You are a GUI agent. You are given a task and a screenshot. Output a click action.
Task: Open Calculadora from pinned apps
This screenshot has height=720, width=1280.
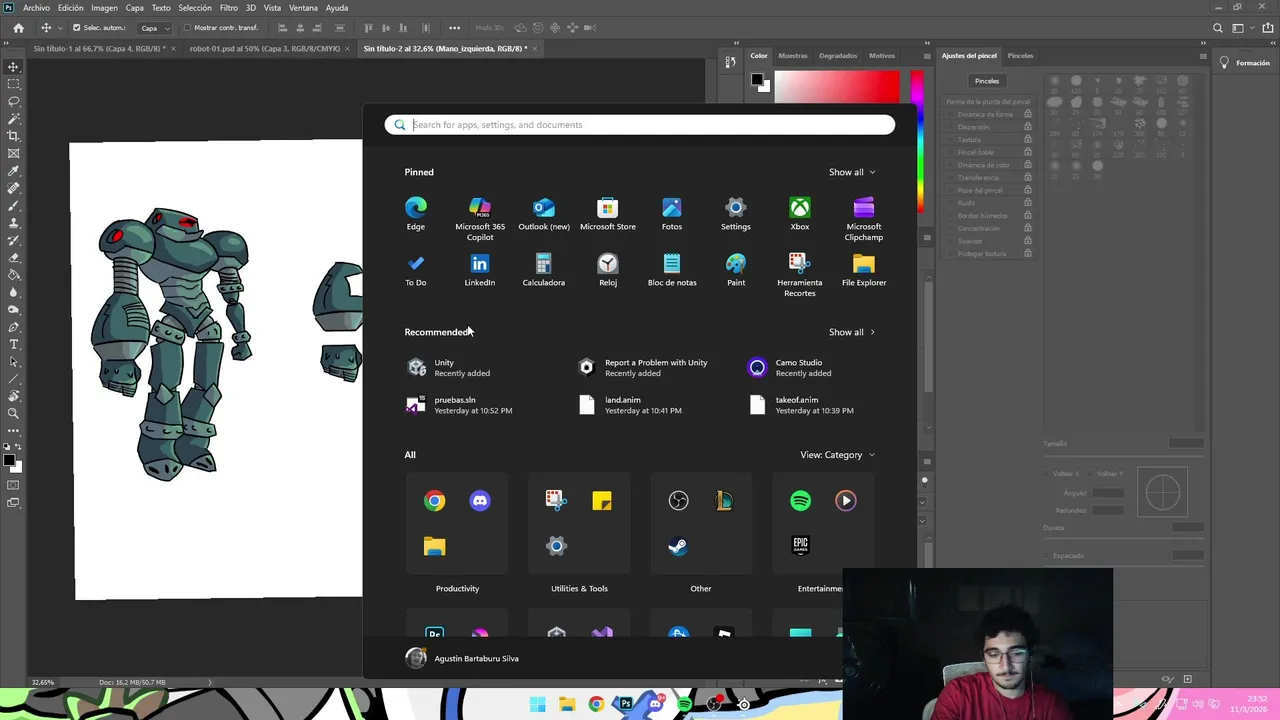544,270
